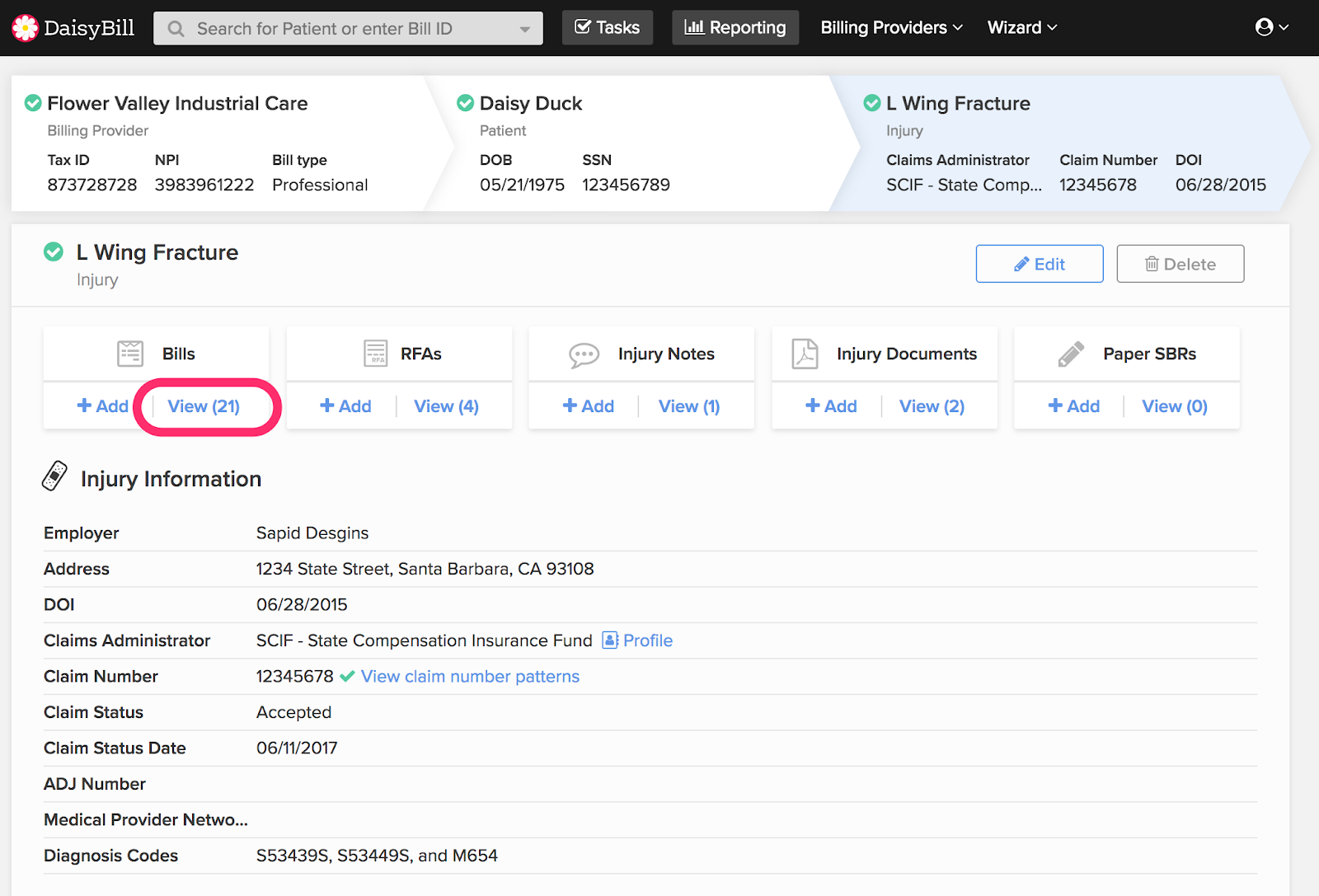Expand the Billing Providers menu

pos(891,27)
